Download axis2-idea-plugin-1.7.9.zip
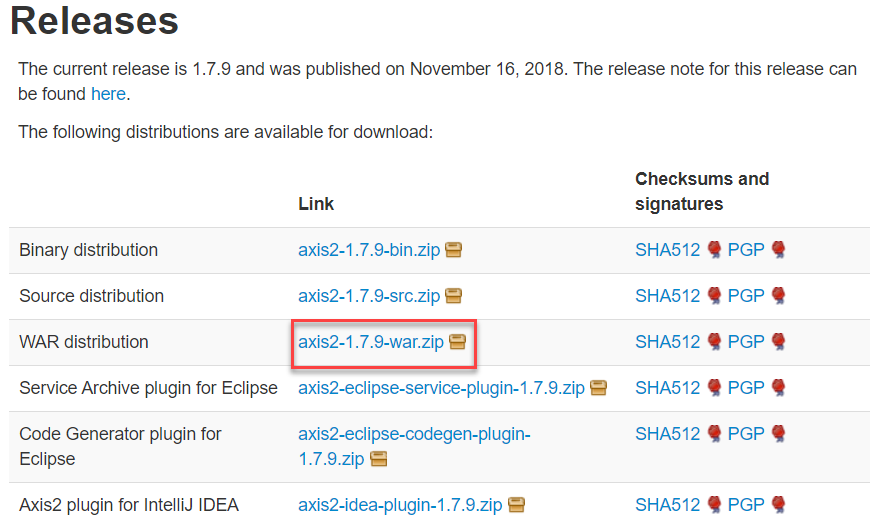The width and height of the screenshot is (872, 525). (x=400, y=505)
